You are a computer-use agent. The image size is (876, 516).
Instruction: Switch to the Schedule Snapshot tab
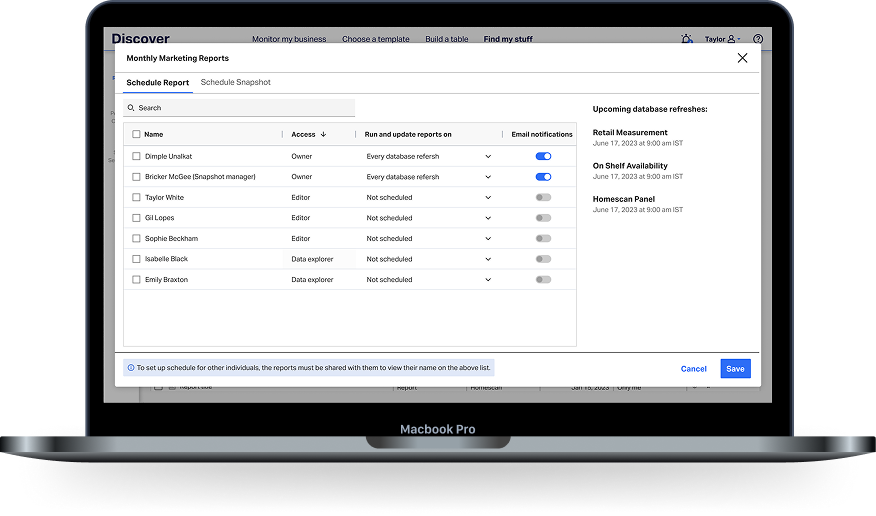[235, 82]
